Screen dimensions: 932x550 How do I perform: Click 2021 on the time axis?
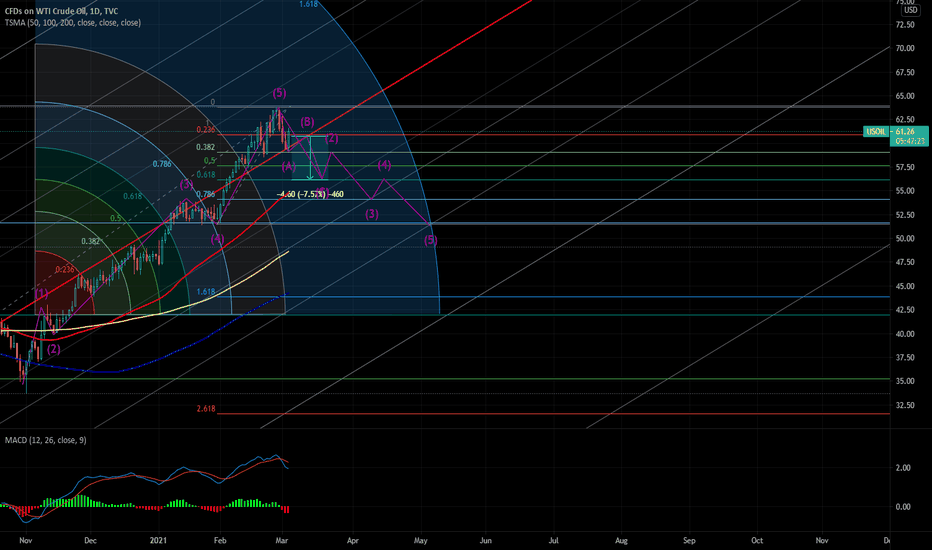coord(158,540)
